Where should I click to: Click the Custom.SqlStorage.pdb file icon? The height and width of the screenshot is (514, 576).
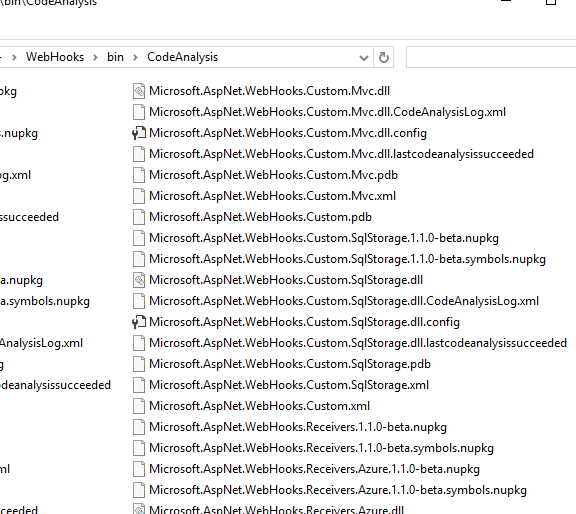coord(139,364)
